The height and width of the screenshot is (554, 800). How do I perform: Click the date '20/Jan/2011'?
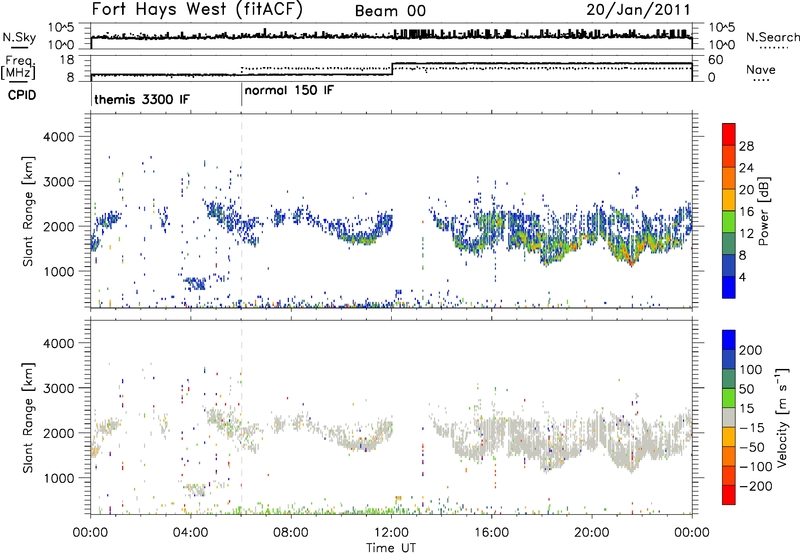638,10
